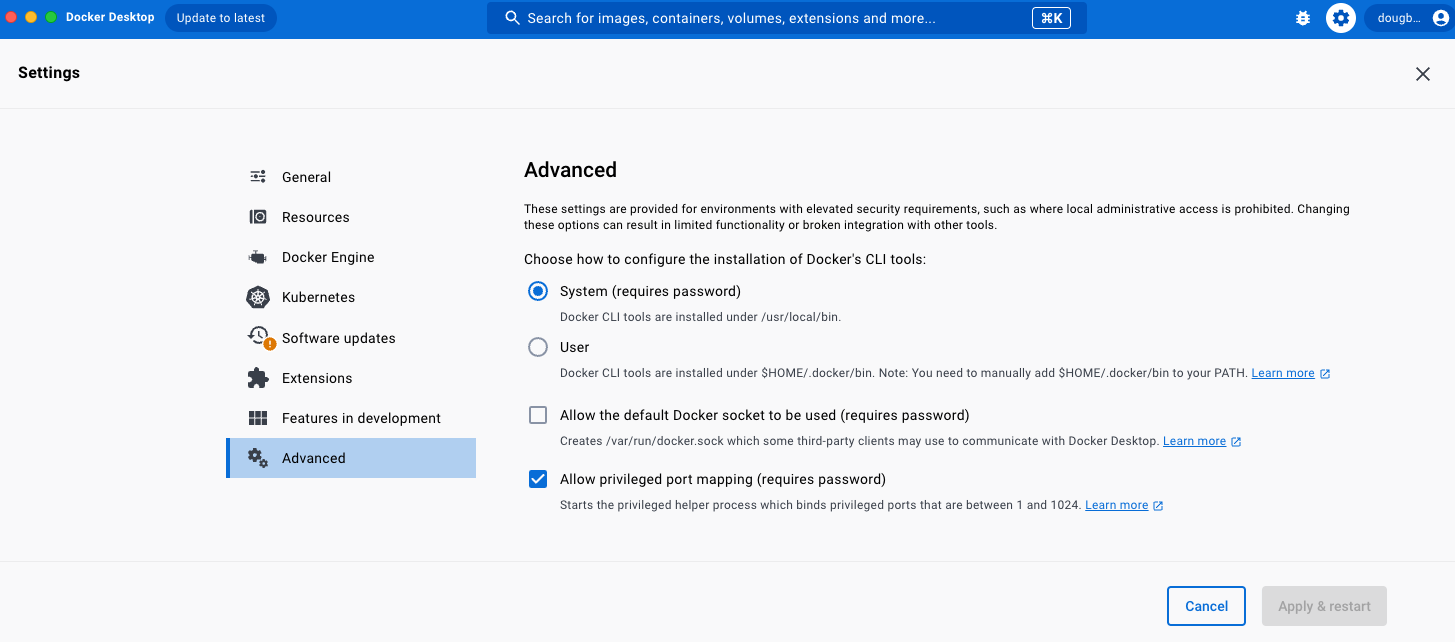
Task: Open Learn more link for default Docker socket
Action: tap(1194, 441)
